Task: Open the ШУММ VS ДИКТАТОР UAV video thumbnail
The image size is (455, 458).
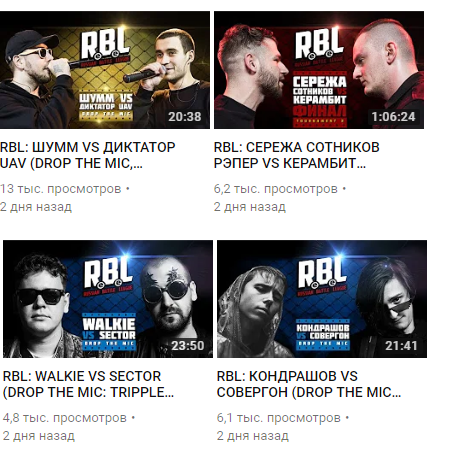Action: pos(105,70)
